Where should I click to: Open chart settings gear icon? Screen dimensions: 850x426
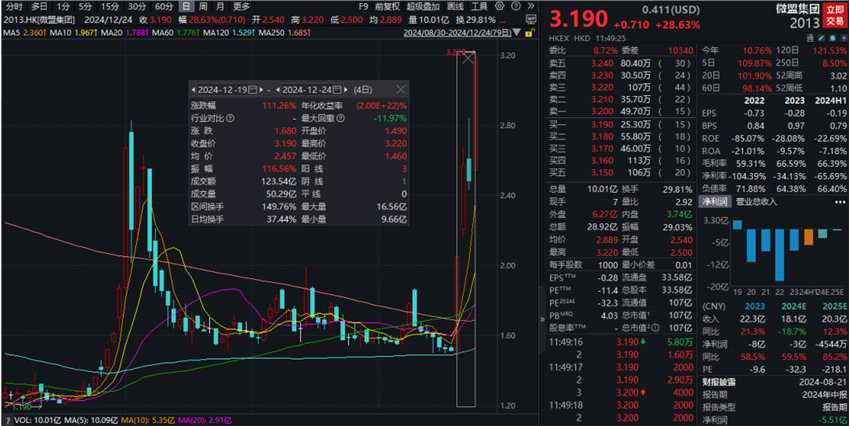tap(499, 7)
